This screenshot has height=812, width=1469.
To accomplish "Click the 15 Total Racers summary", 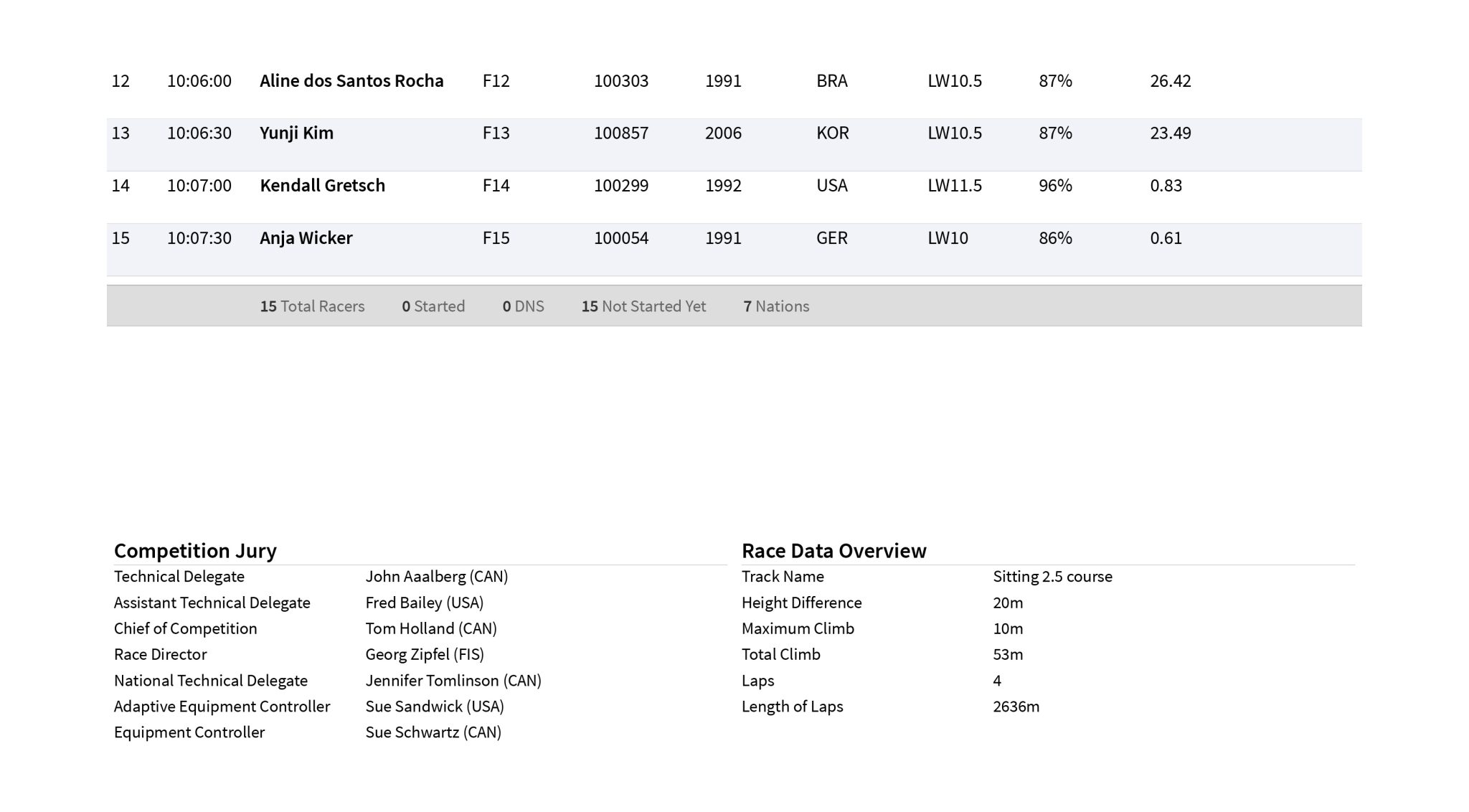I will (x=312, y=306).
